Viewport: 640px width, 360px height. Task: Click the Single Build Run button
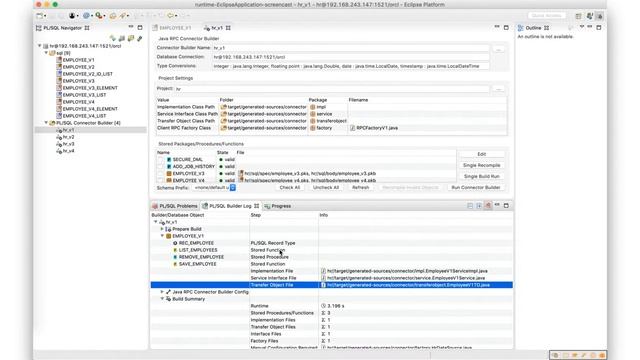(482, 176)
